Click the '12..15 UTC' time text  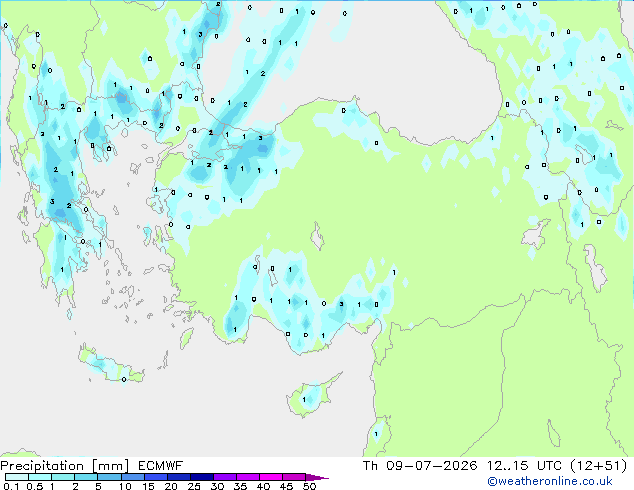(x=524, y=466)
